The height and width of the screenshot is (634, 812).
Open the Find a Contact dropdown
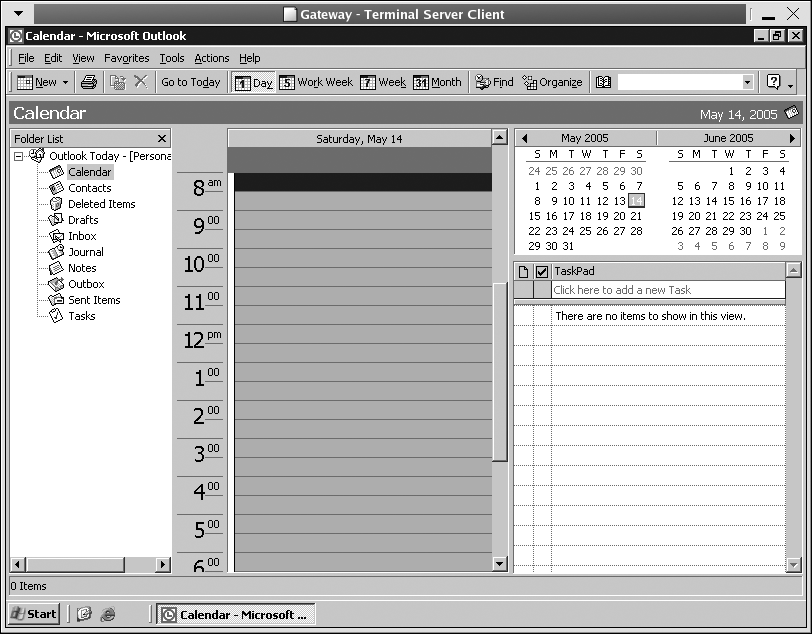click(x=746, y=82)
